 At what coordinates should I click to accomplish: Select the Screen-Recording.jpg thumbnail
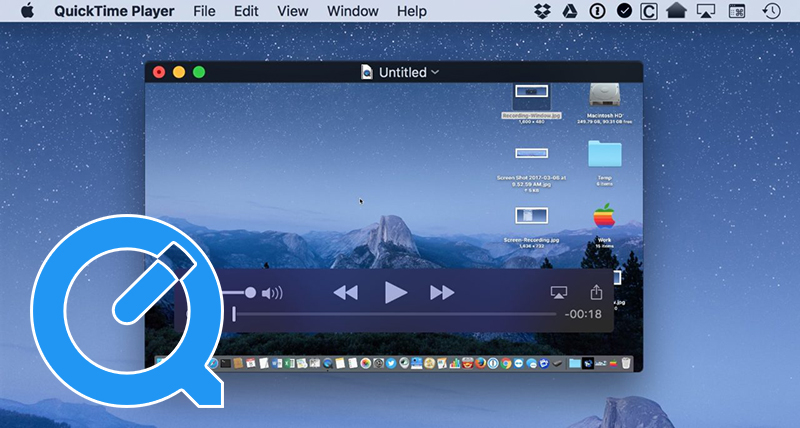click(531, 216)
